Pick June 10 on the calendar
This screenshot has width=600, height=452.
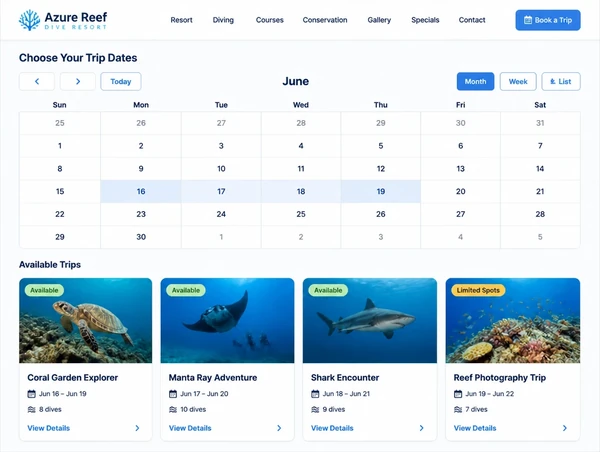pyautogui.click(x=221, y=169)
